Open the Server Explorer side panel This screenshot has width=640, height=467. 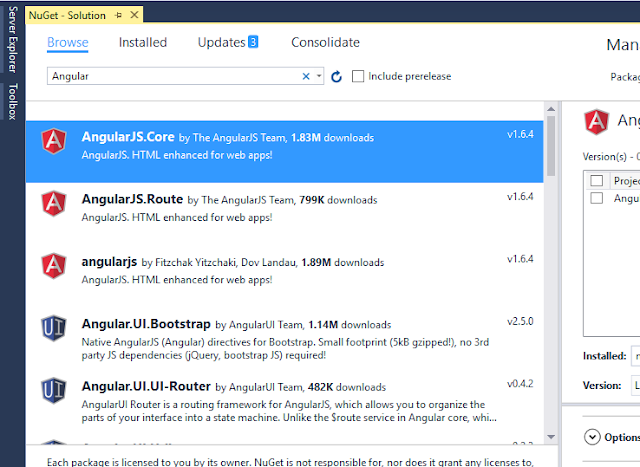pyautogui.click(x=13, y=40)
